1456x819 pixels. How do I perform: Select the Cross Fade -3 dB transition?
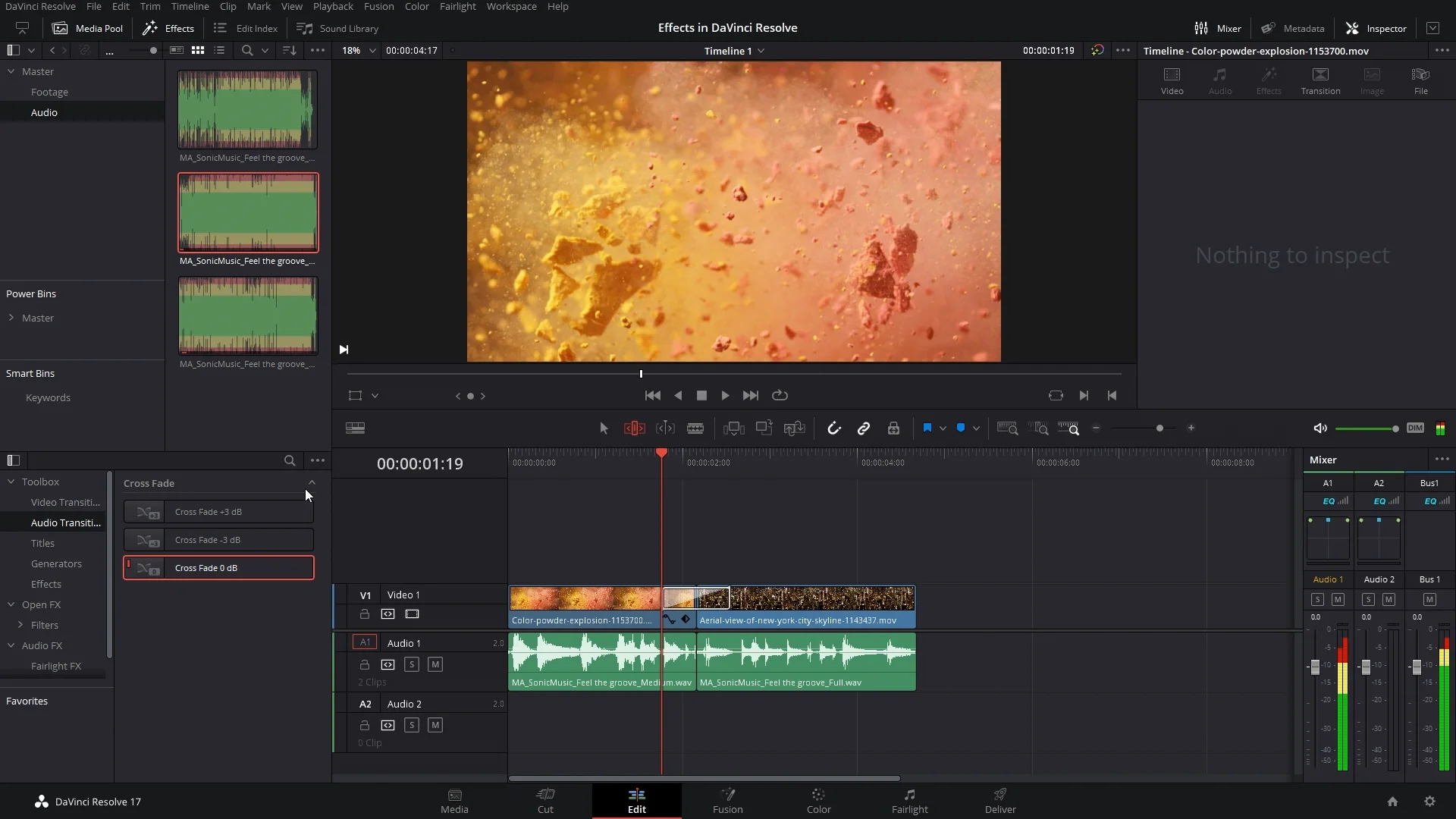point(218,540)
